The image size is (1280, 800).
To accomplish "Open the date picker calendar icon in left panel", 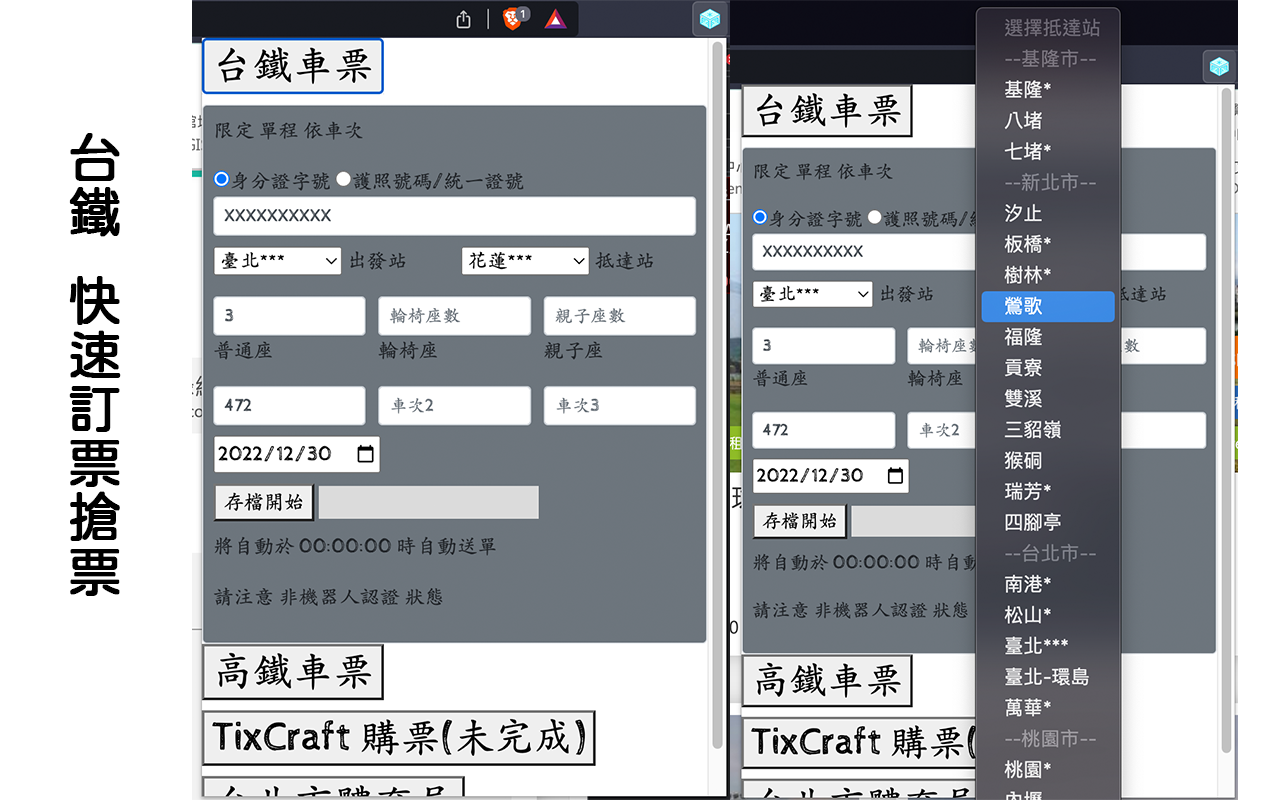I will click(x=365, y=454).
